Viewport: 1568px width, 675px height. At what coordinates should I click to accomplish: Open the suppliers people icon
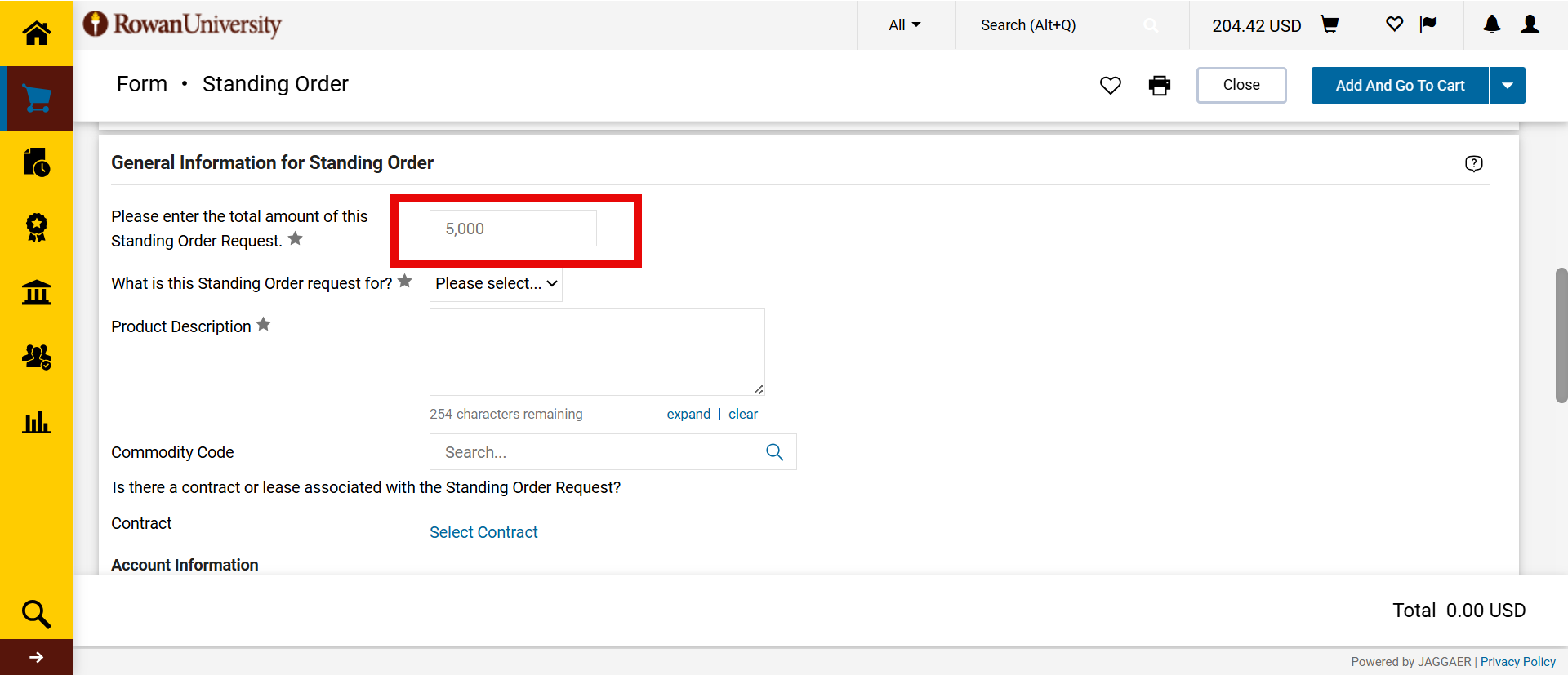pyautogui.click(x=37, y=357)
